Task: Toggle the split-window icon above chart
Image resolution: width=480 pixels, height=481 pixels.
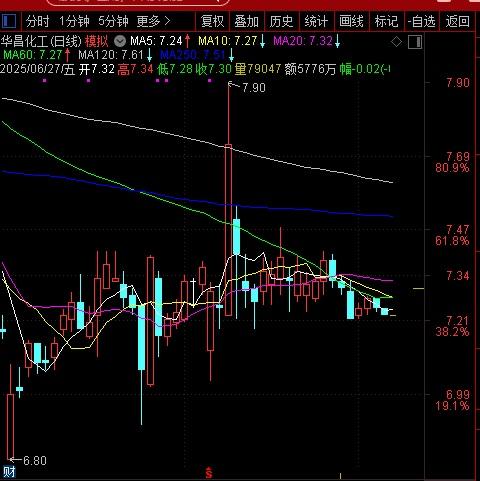Action: point(415,42)
